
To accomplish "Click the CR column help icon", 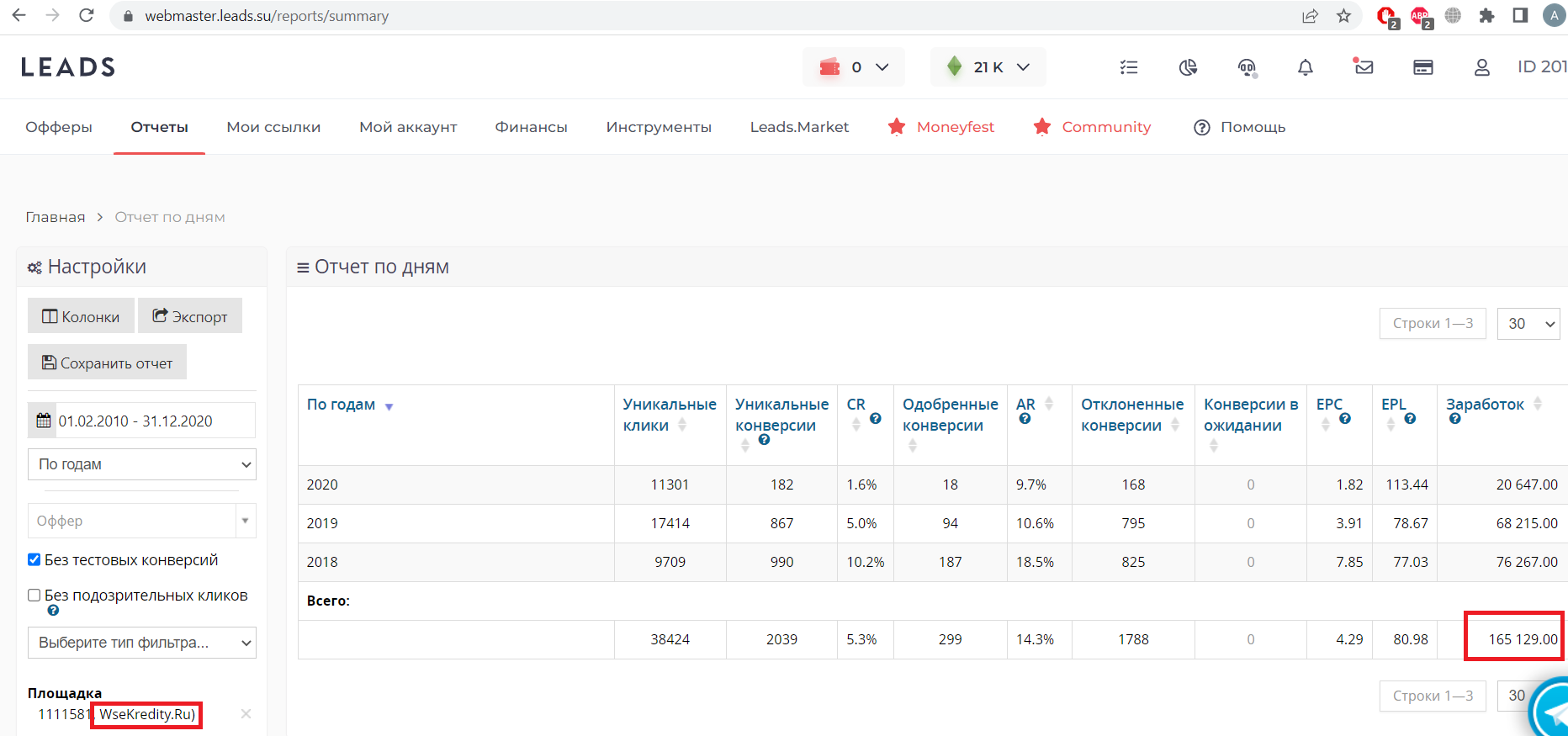I will click(x=875, y=419).
